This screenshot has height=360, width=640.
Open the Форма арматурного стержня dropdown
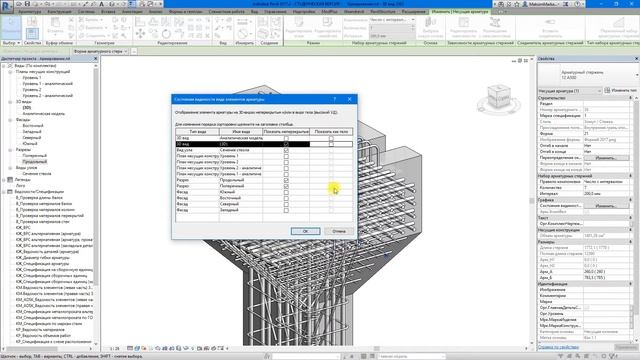pyautogui.click(x=100, y=51)
